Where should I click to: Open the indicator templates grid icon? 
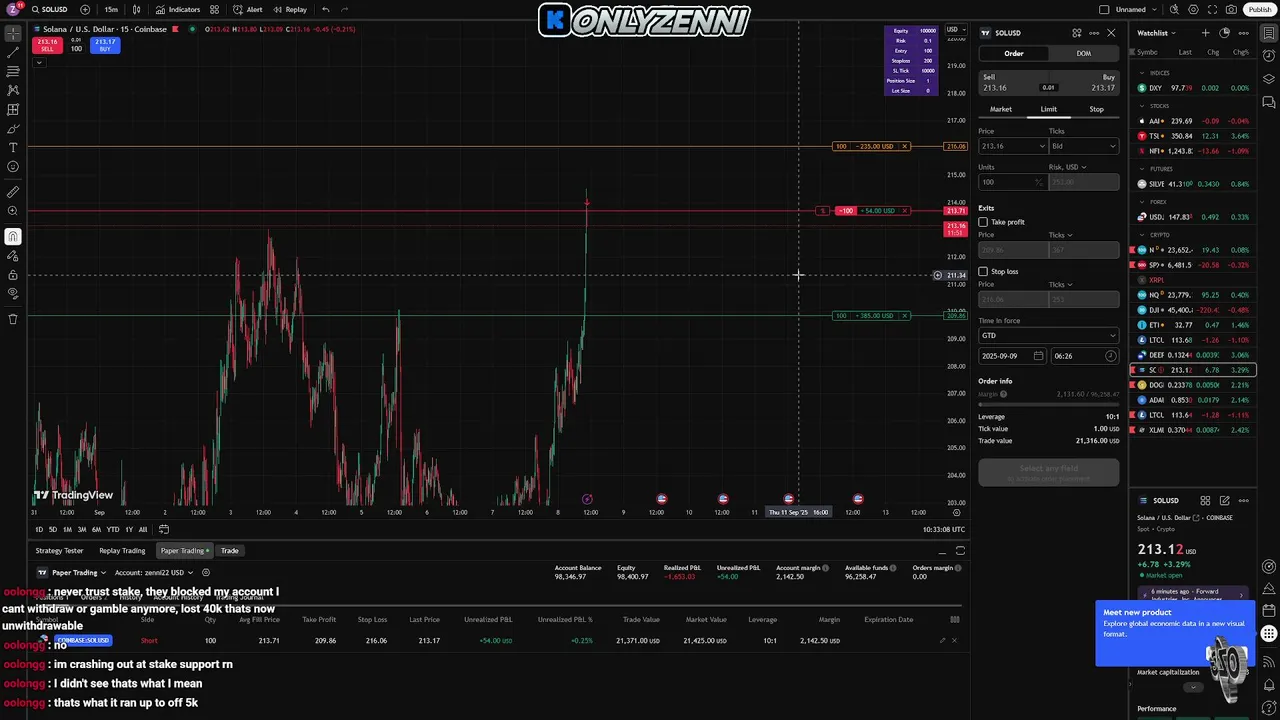[x=214, y=10]
